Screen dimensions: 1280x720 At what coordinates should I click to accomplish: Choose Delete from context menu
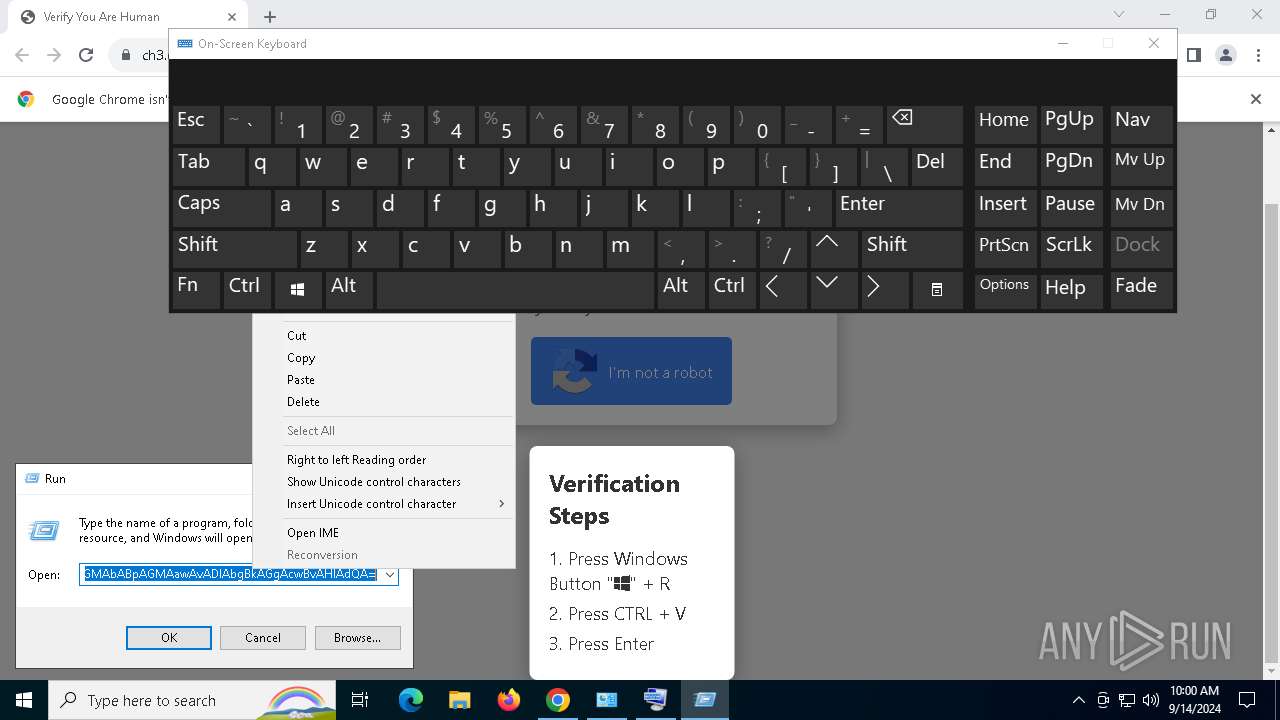303,402
